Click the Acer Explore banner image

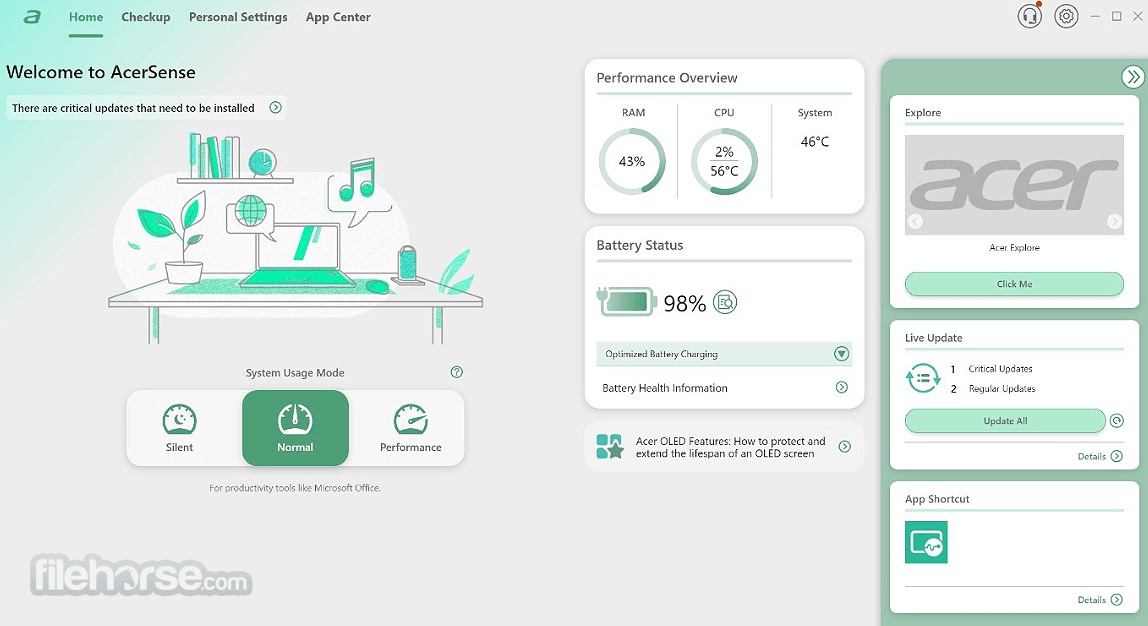coord(1014,185)
